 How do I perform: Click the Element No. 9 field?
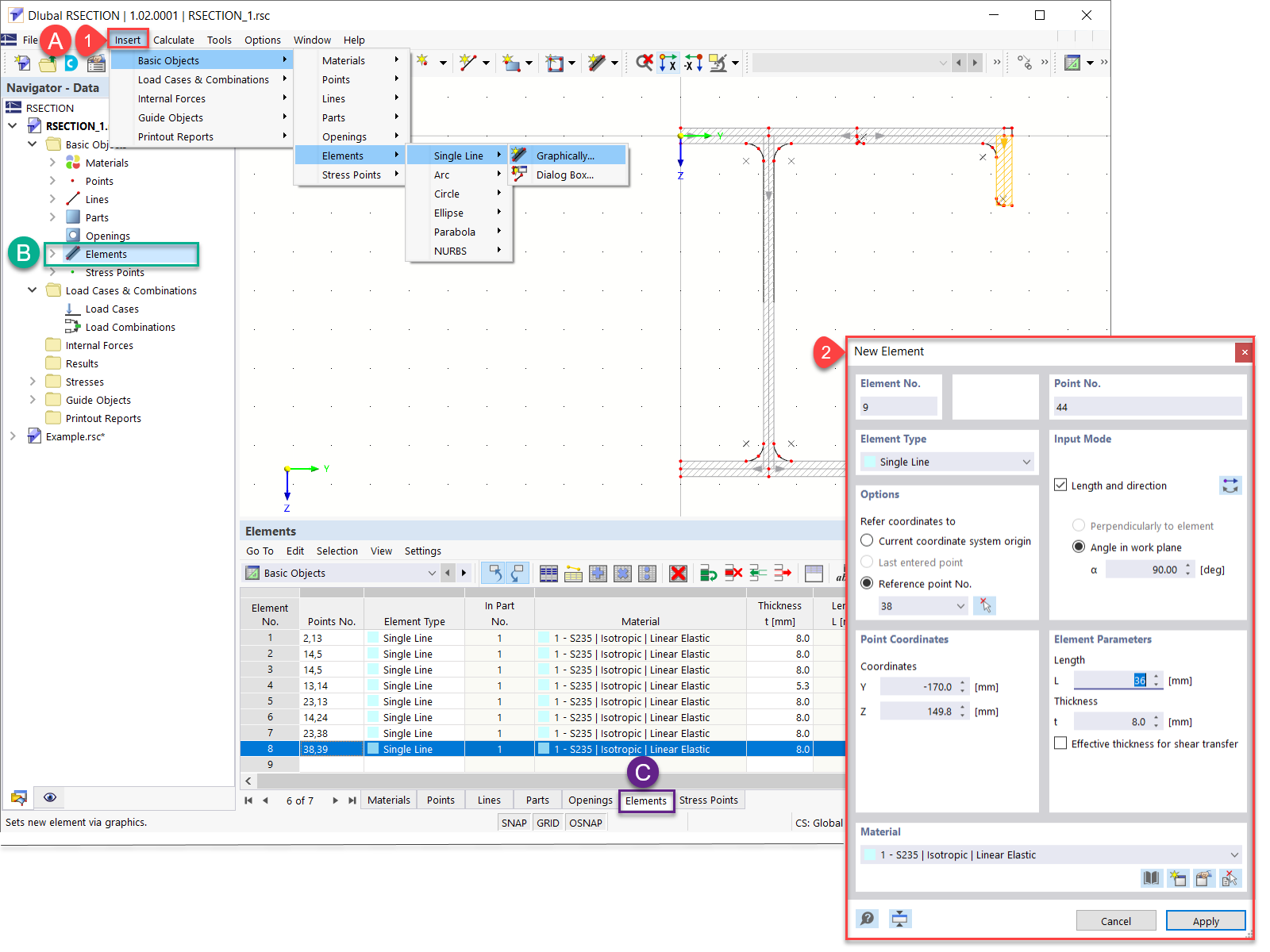pyautogui.click(x=899, y=407)
